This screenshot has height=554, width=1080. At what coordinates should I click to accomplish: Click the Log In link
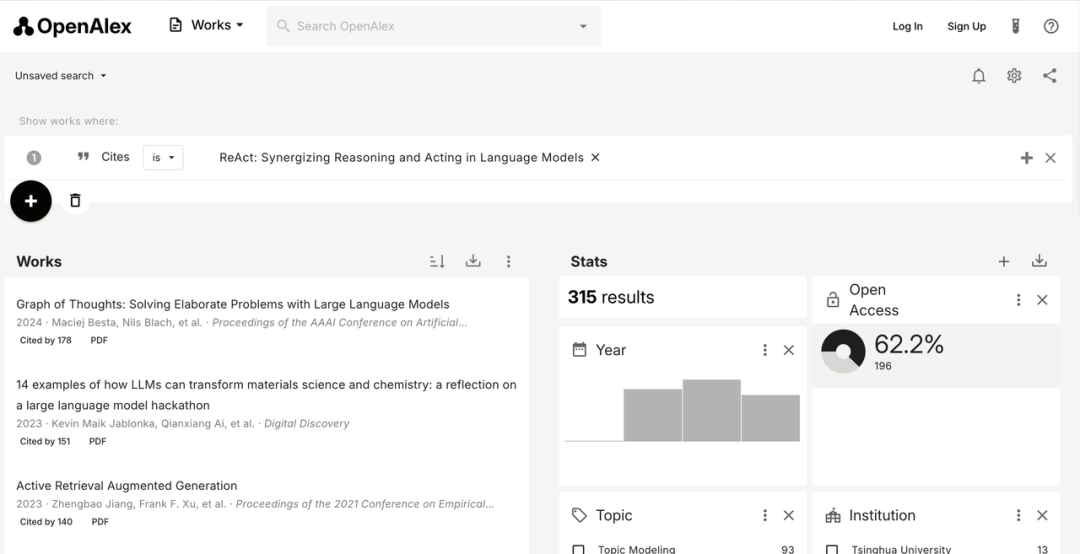(907, 26)
